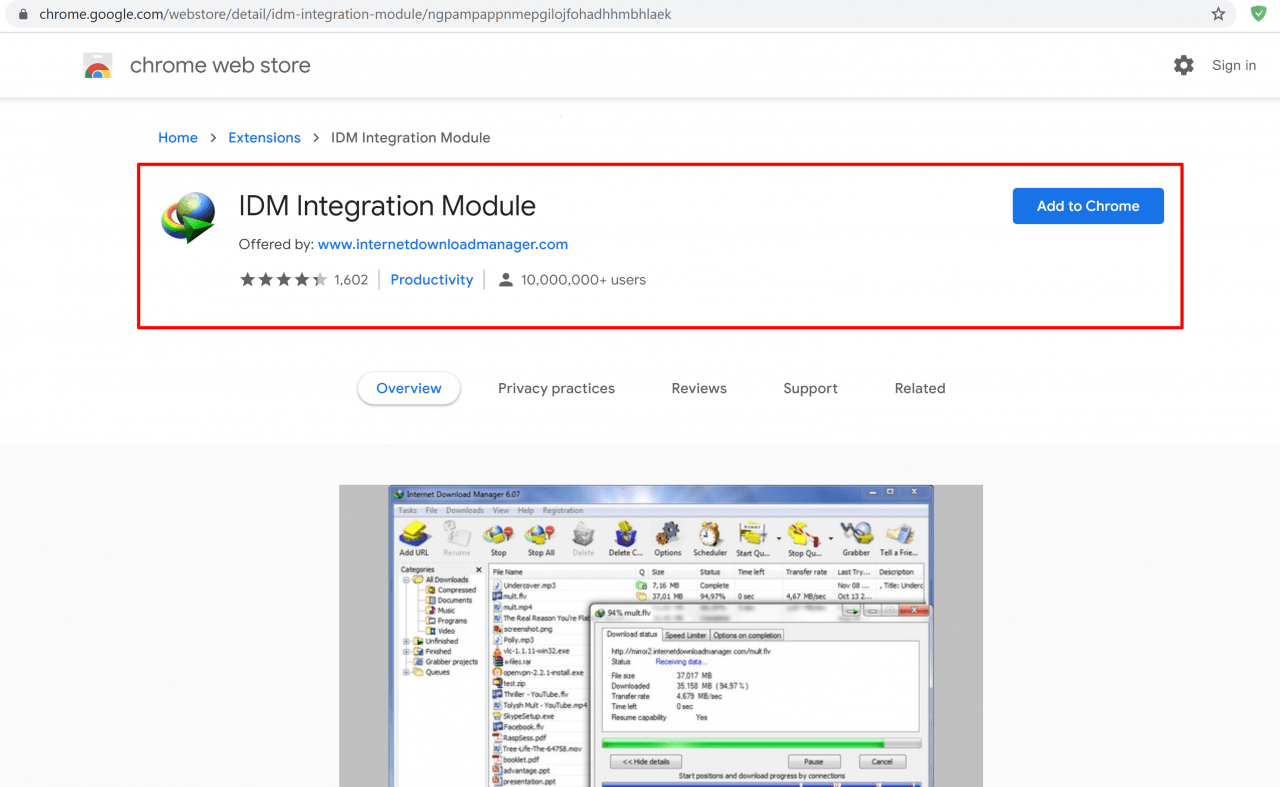Open the Downloads menu in IDM

[x=465, y=510]
